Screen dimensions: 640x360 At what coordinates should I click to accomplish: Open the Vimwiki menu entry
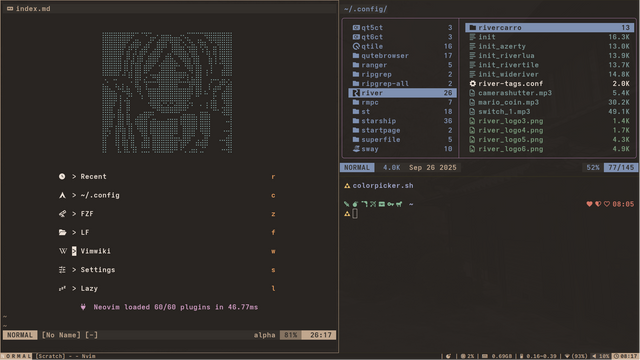pyautogui.click(x=96, y=251)
